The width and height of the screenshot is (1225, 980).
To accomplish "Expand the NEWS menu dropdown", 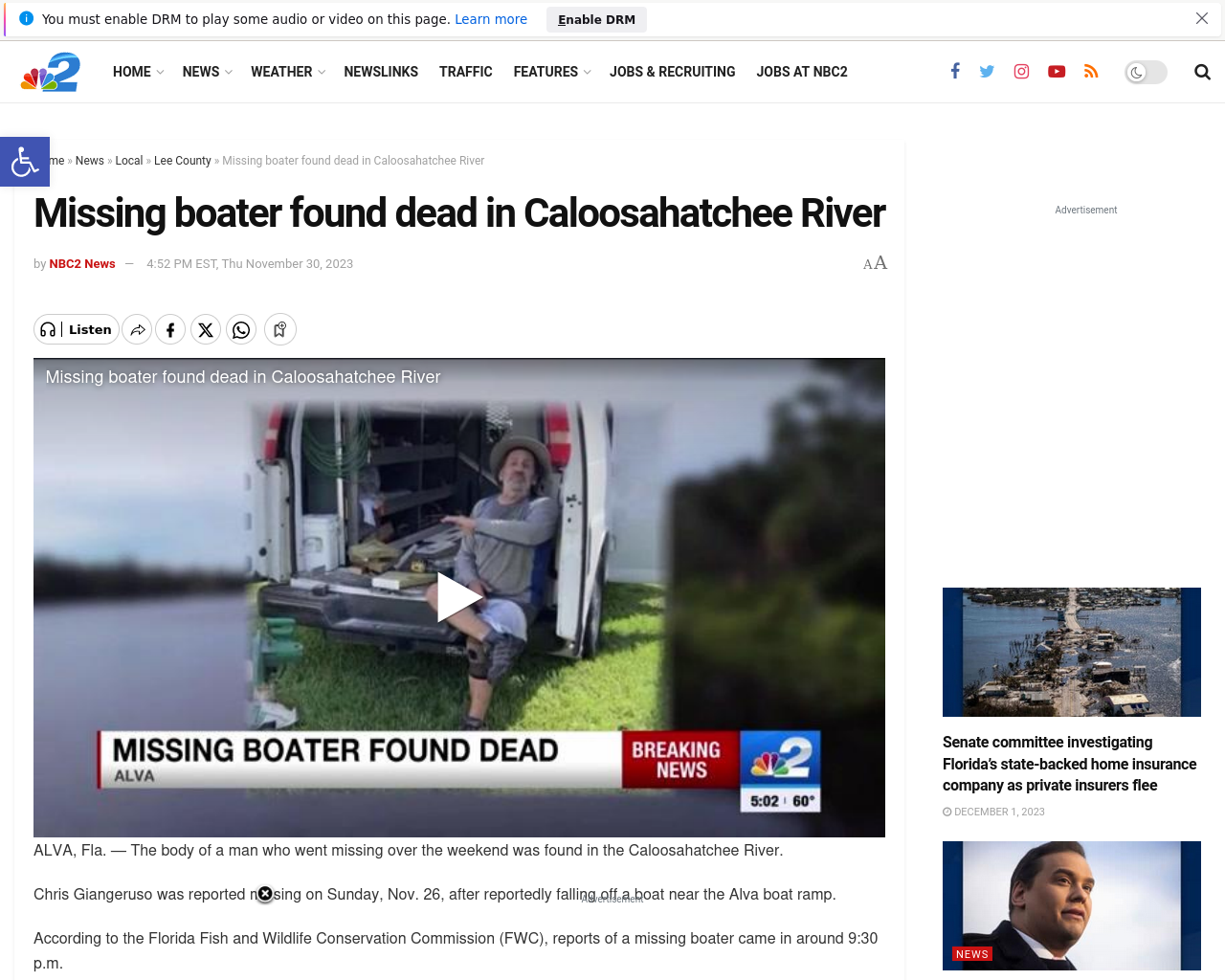I will coord(207,72).
